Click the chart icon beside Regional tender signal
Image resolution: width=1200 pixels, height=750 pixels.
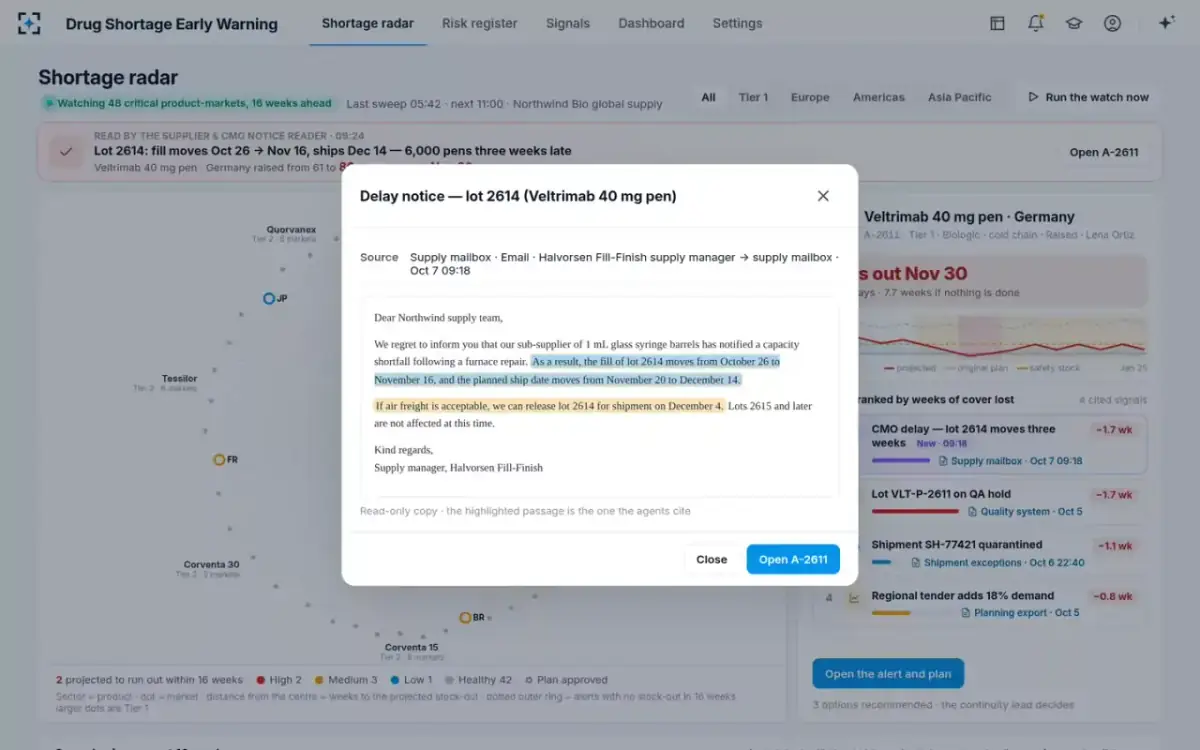point(855,598)
